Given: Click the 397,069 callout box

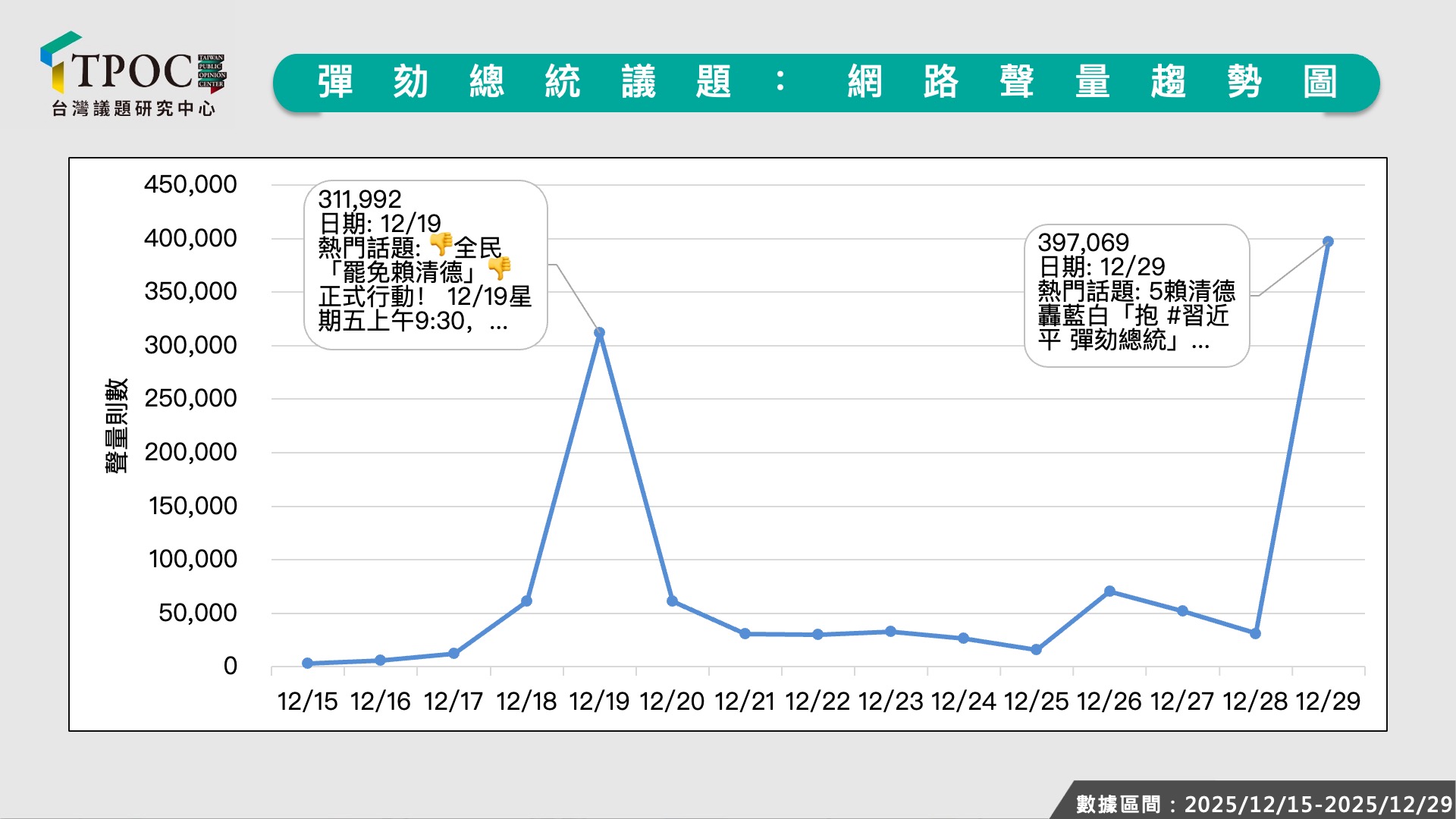Looking at the screenshot, I should 1136,296.
